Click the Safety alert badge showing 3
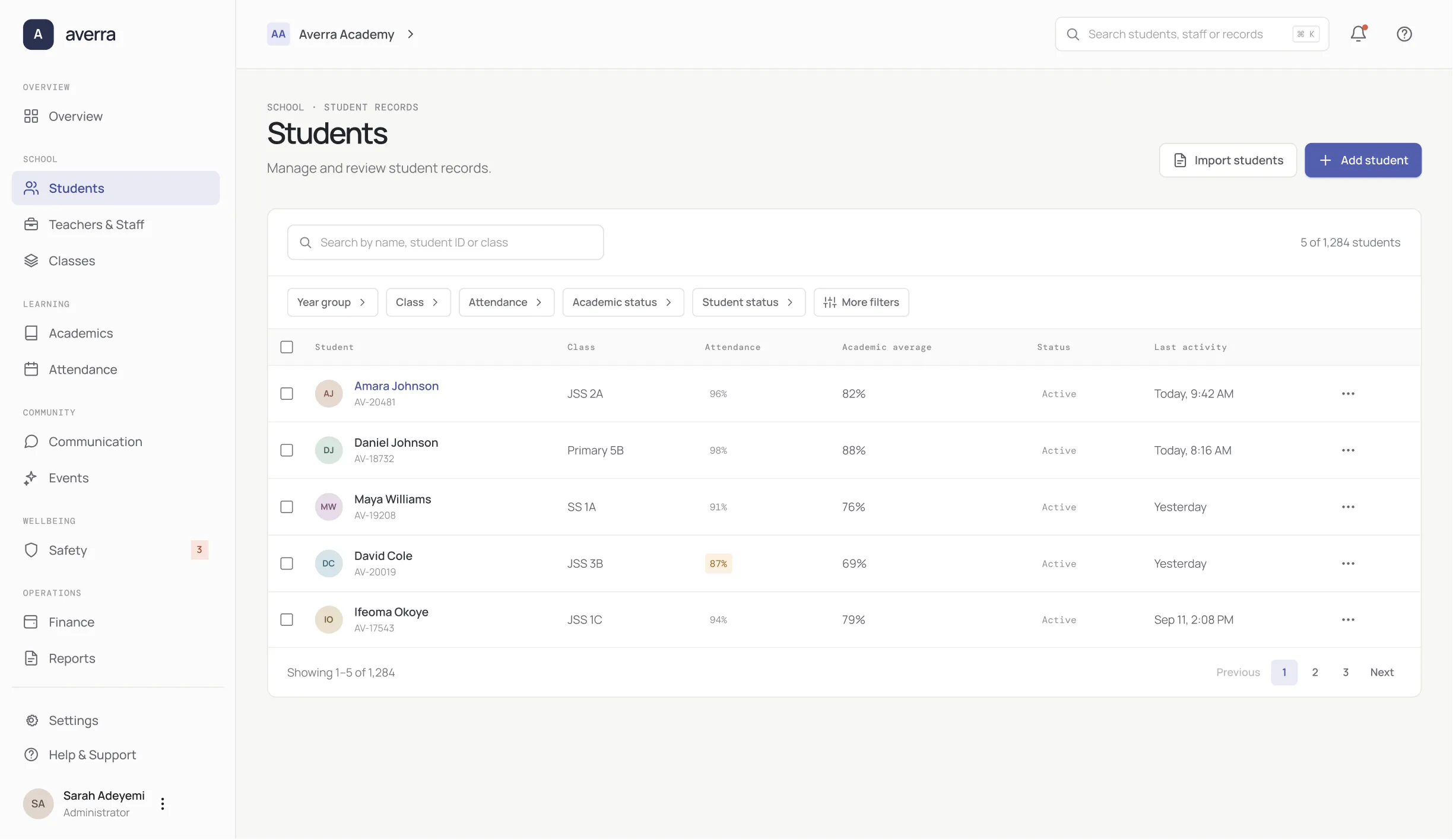Image resolution: width=1453 pixels, height=840 pixels. tap(199, 550)
